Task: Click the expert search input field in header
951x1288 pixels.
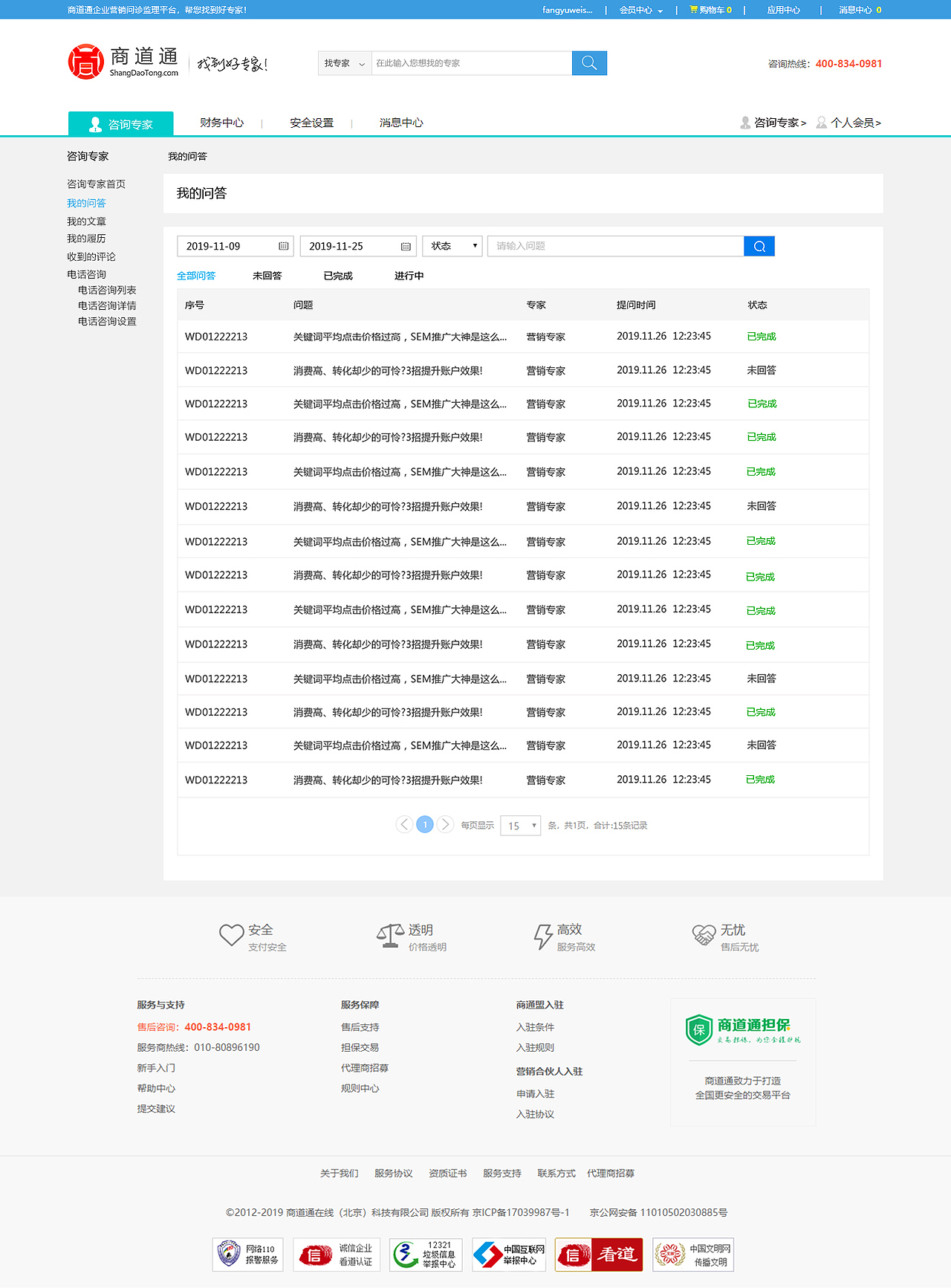Action: (472, 63)
